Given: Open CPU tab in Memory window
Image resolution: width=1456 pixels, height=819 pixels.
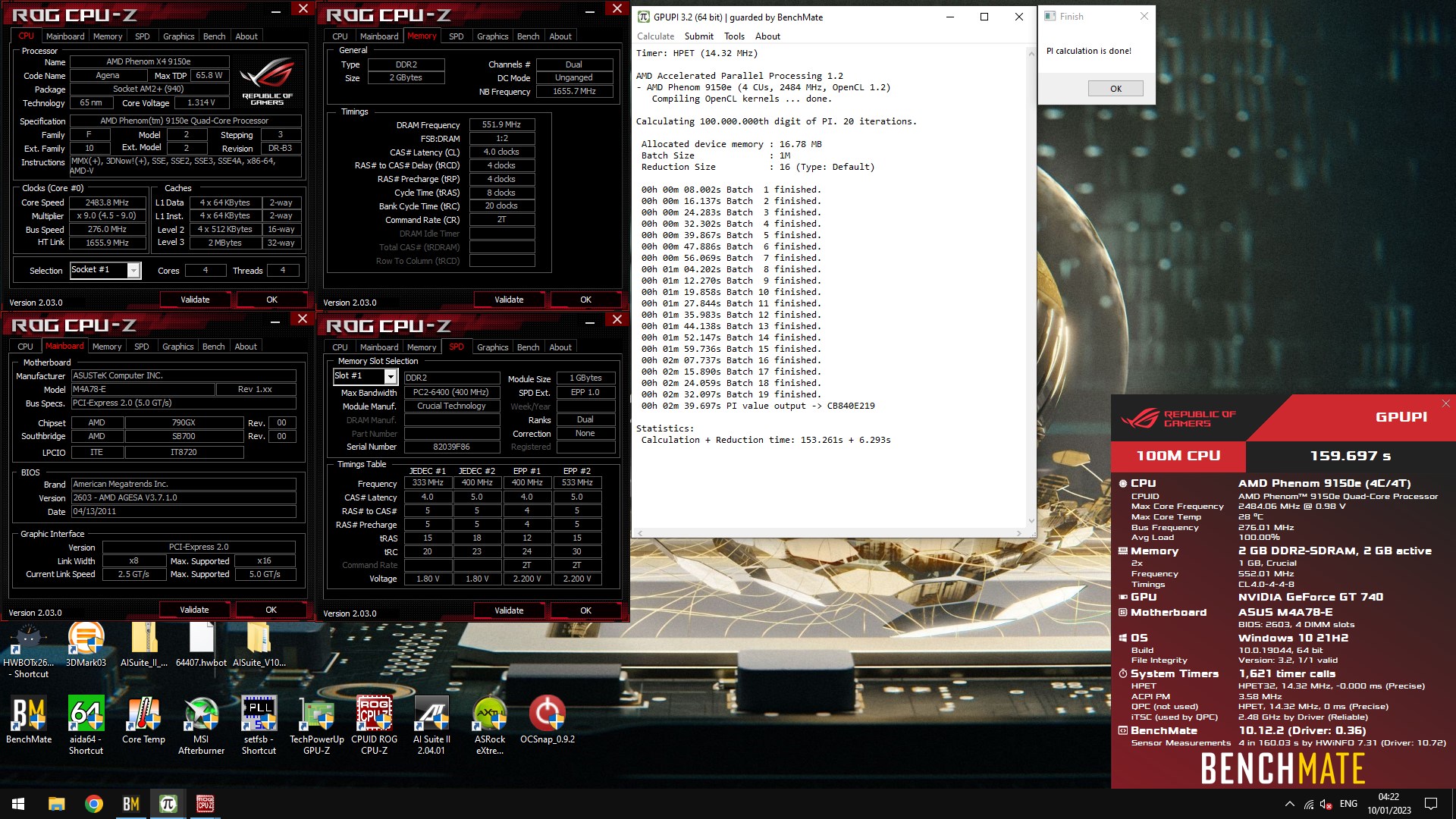Looking at the screenshot, I should click(340, 36).
